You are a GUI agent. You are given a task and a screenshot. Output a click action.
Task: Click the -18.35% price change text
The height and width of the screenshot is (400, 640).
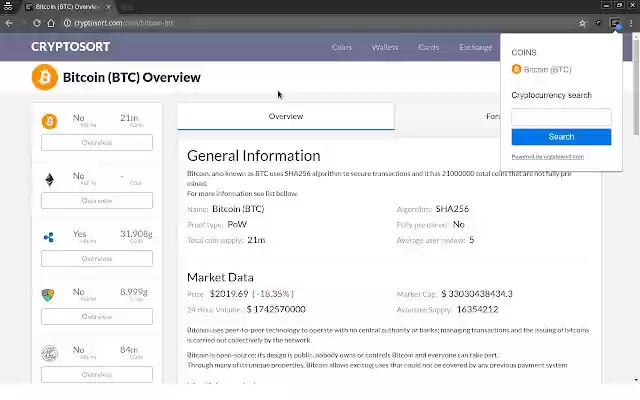(273, 293)
